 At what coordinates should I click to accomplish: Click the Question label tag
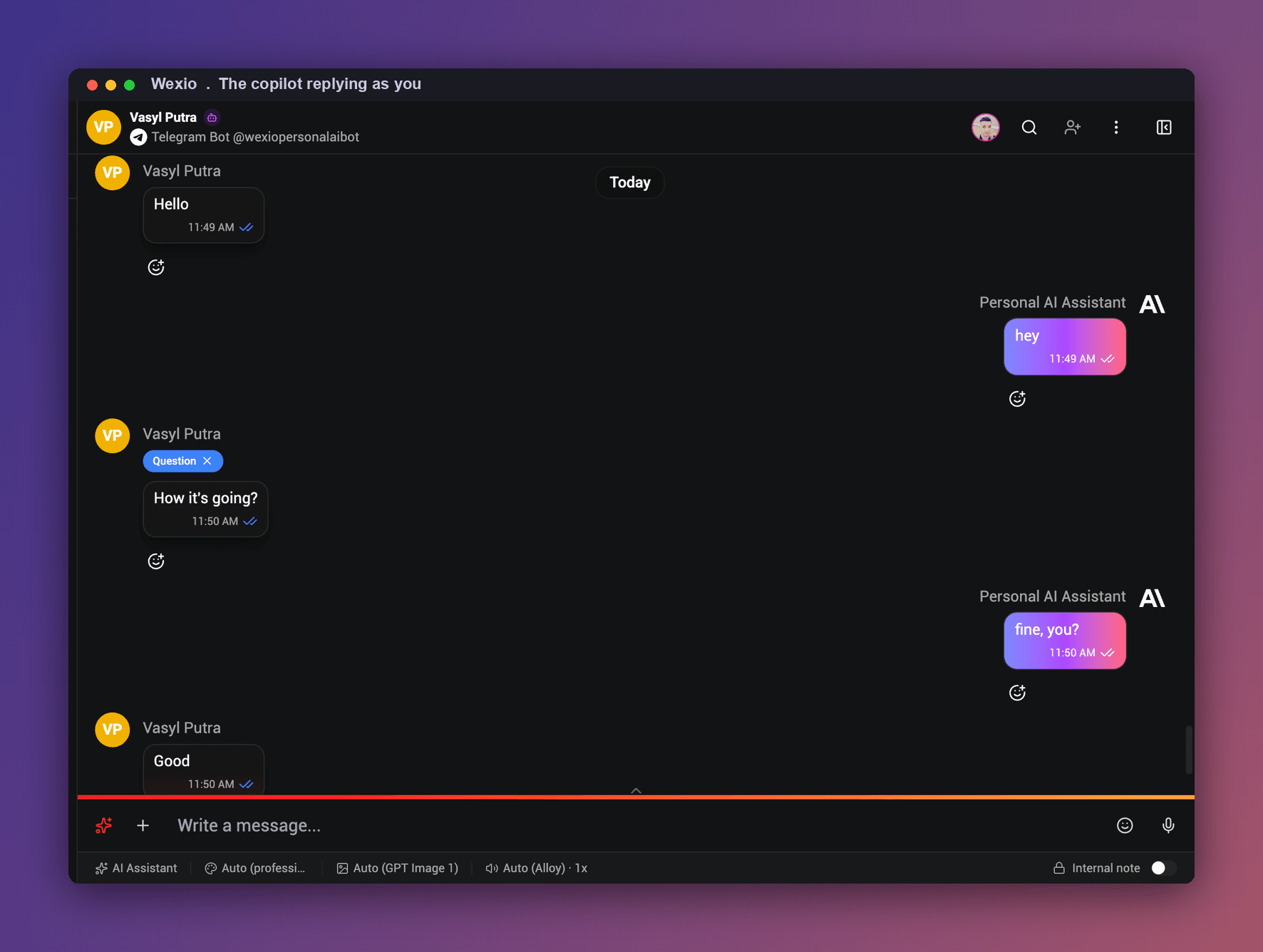pyautogui.click(x=174, y=461)
